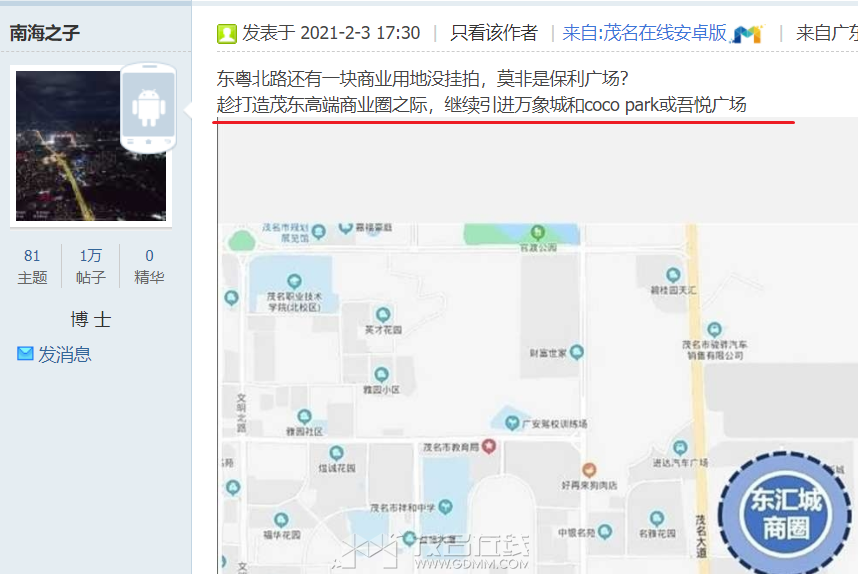
Task: View the user's 1万 帖子 count
Action: click(91, 266)
